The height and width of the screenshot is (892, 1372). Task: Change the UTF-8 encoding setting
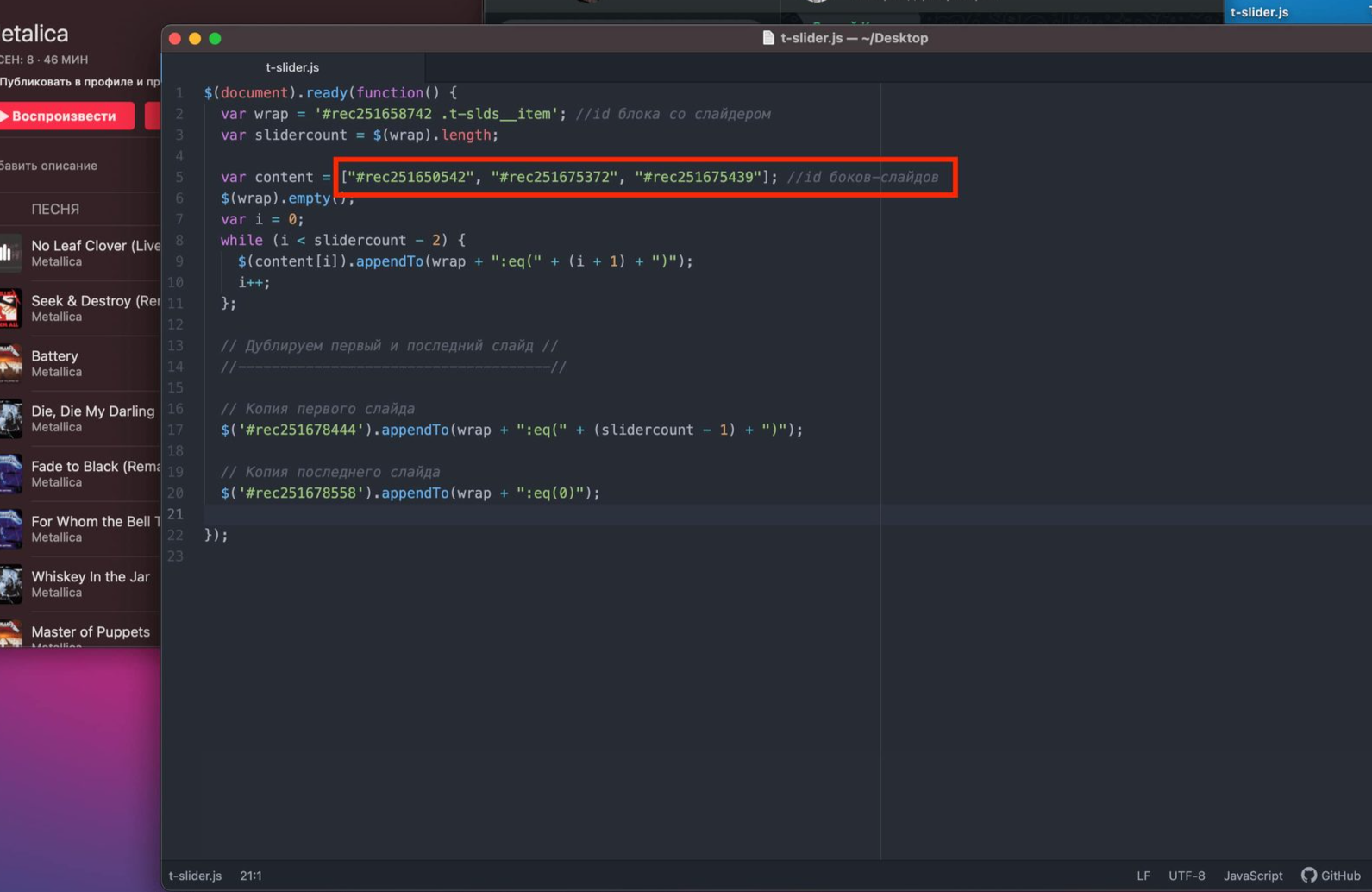pyautogui.click(x=1187, y=876)
